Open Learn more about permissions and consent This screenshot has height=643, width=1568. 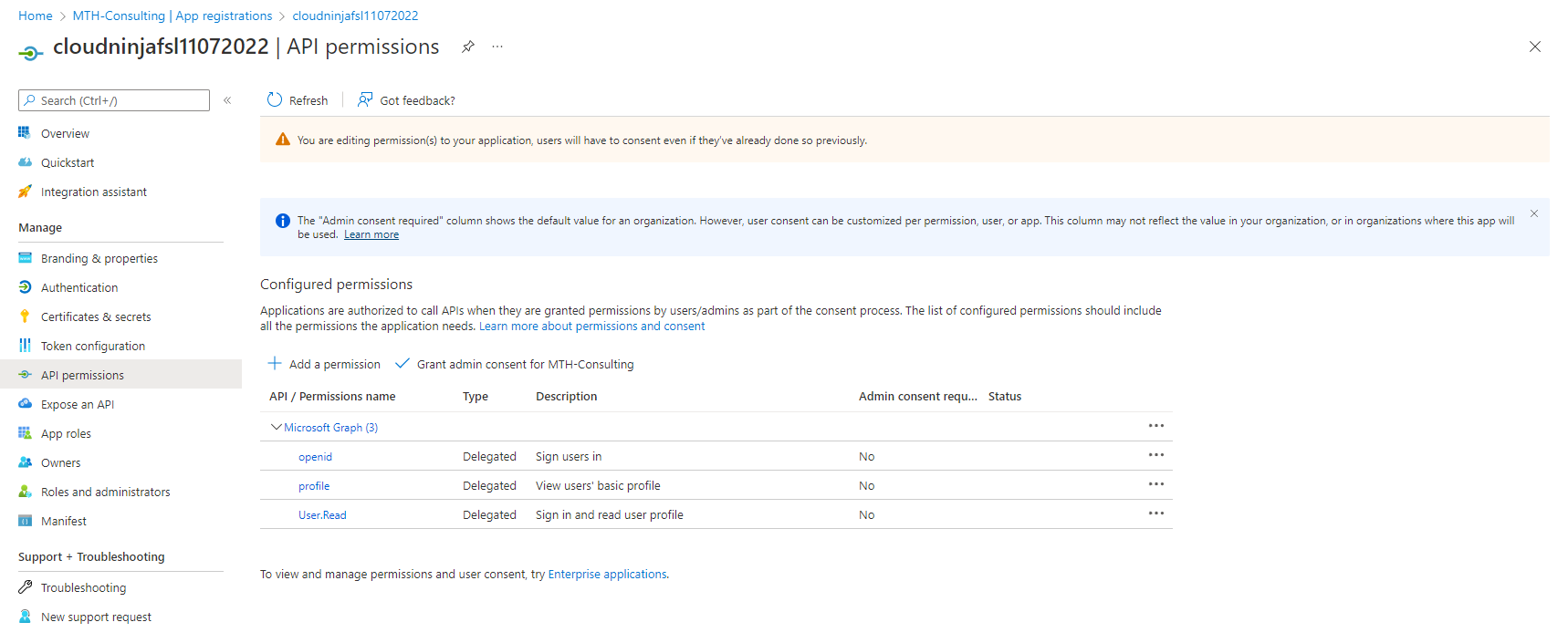(591, 326)
